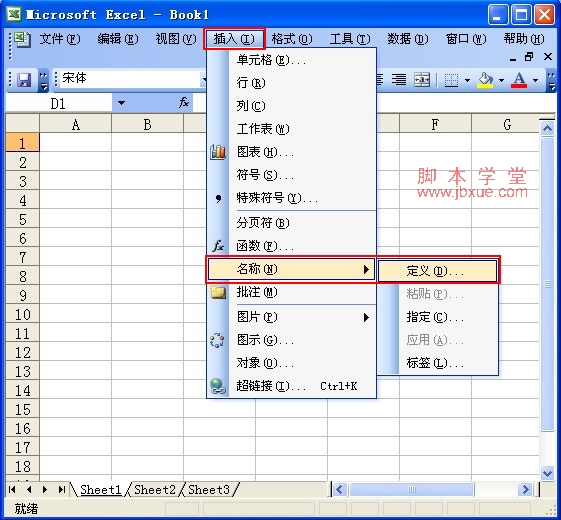
Task: Select the Sheet1 tab
Action: coord(101,489)
